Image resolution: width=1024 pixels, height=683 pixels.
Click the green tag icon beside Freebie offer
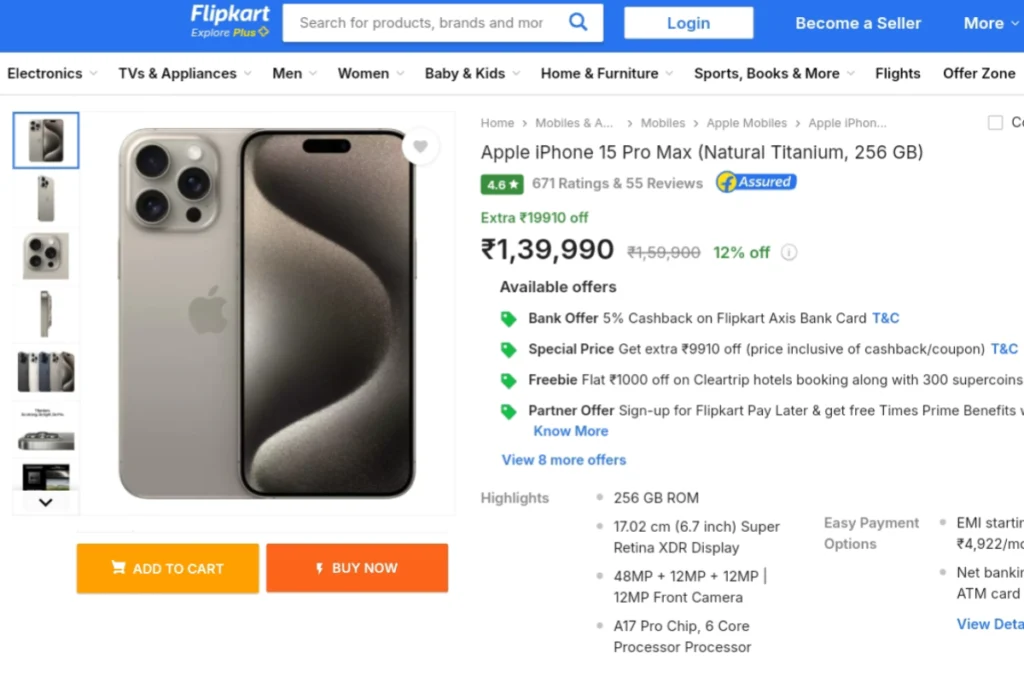[x=508, y=380]
